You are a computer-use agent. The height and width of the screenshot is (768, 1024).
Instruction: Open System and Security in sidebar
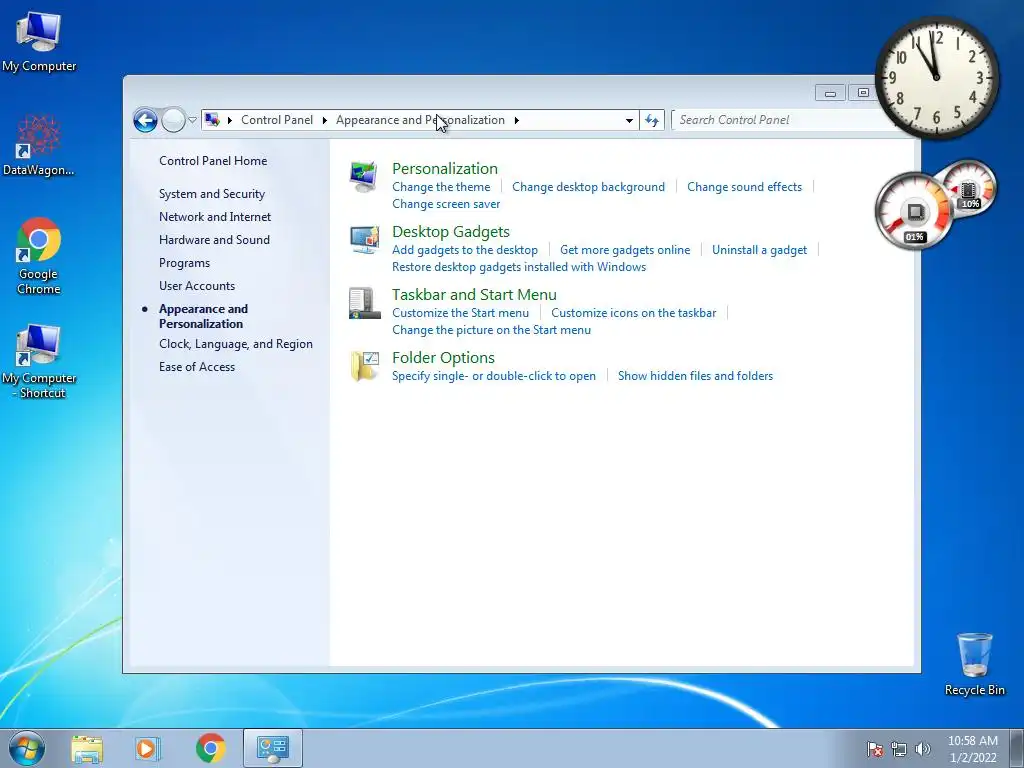click(212, 194)
